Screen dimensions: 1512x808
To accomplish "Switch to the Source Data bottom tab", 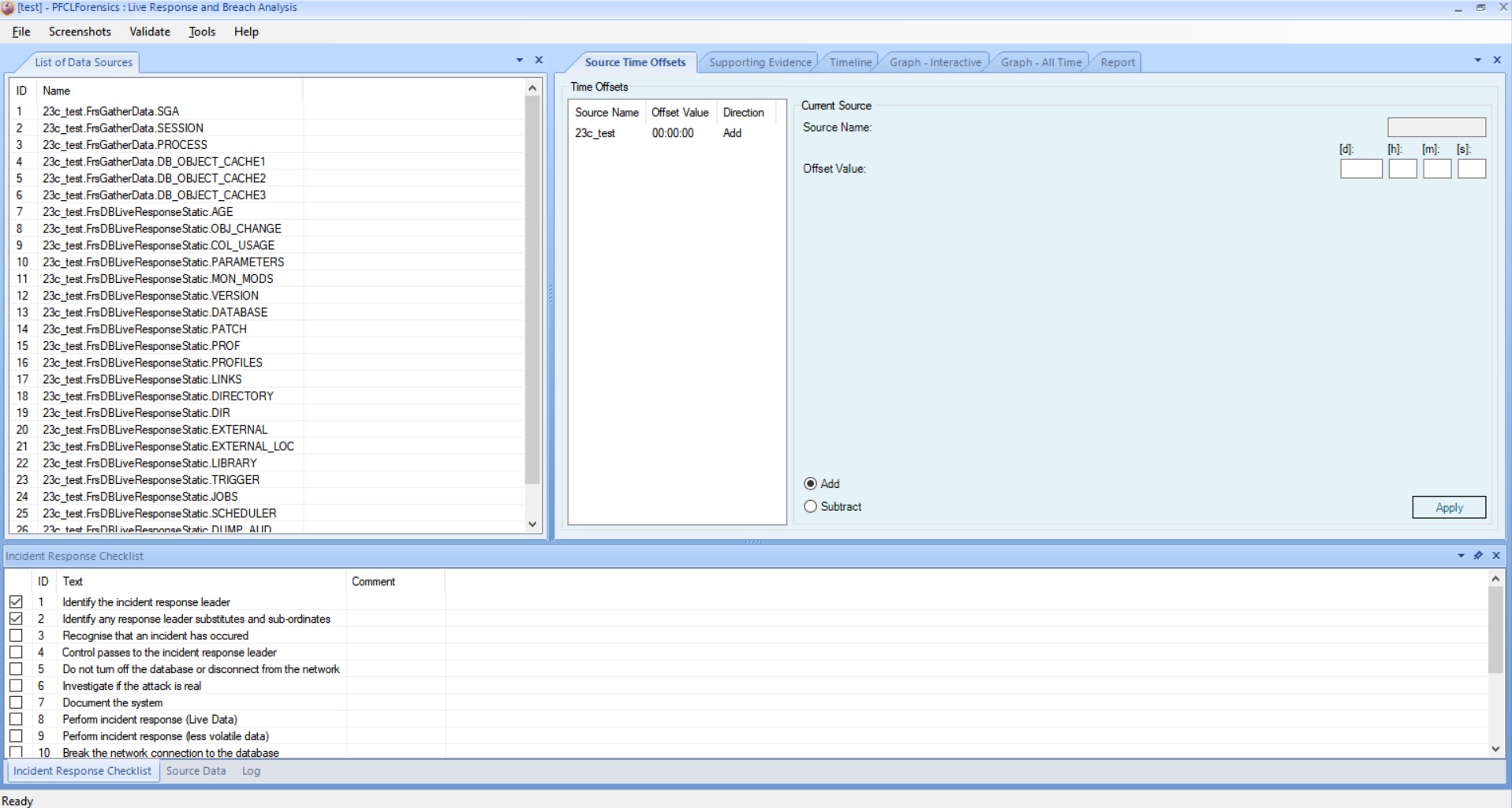I will point(196,771).
